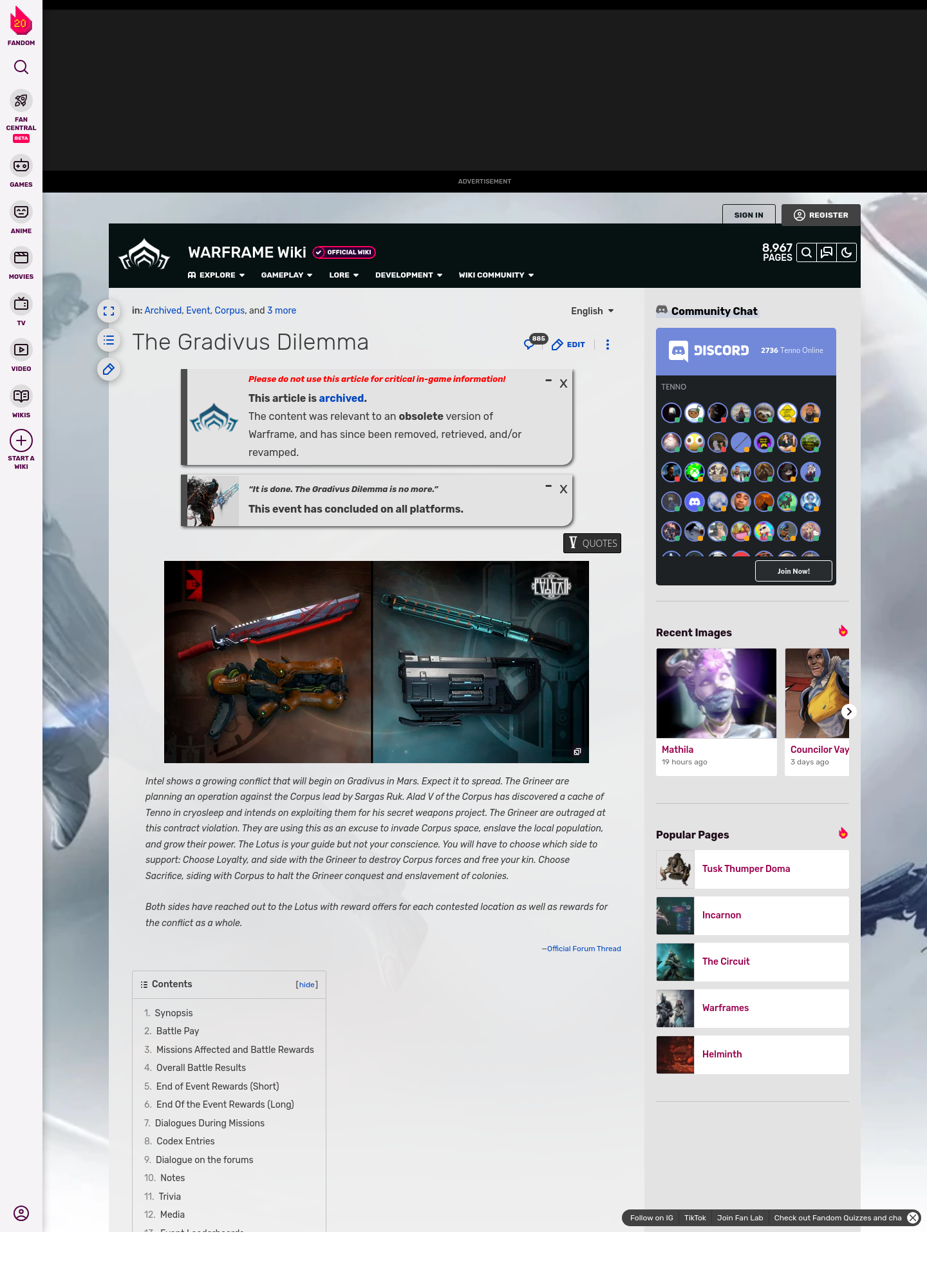The width and height of the screenshot is (927, 1288).
Task: Advance Recent Images carousel arrow
Action: (849, 712)
